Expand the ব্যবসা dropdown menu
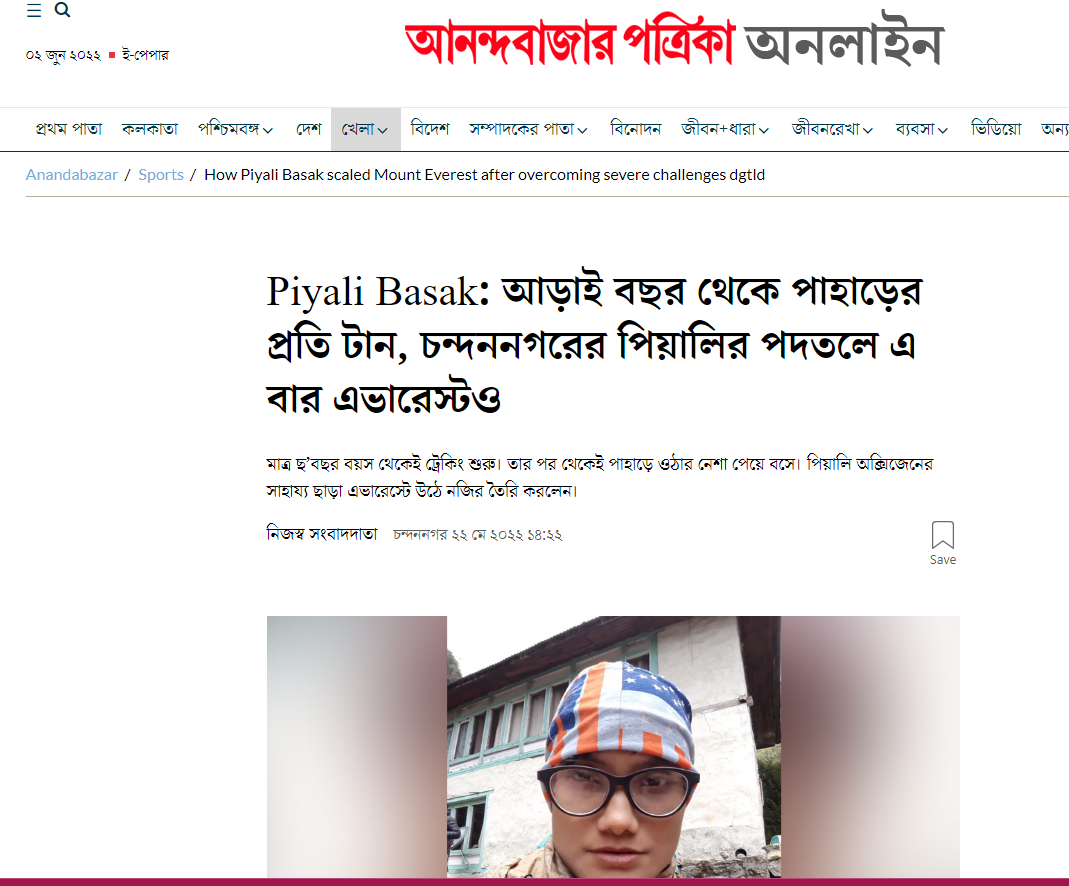This screenshot has height=886, width=1069. (x=922, y=129)
